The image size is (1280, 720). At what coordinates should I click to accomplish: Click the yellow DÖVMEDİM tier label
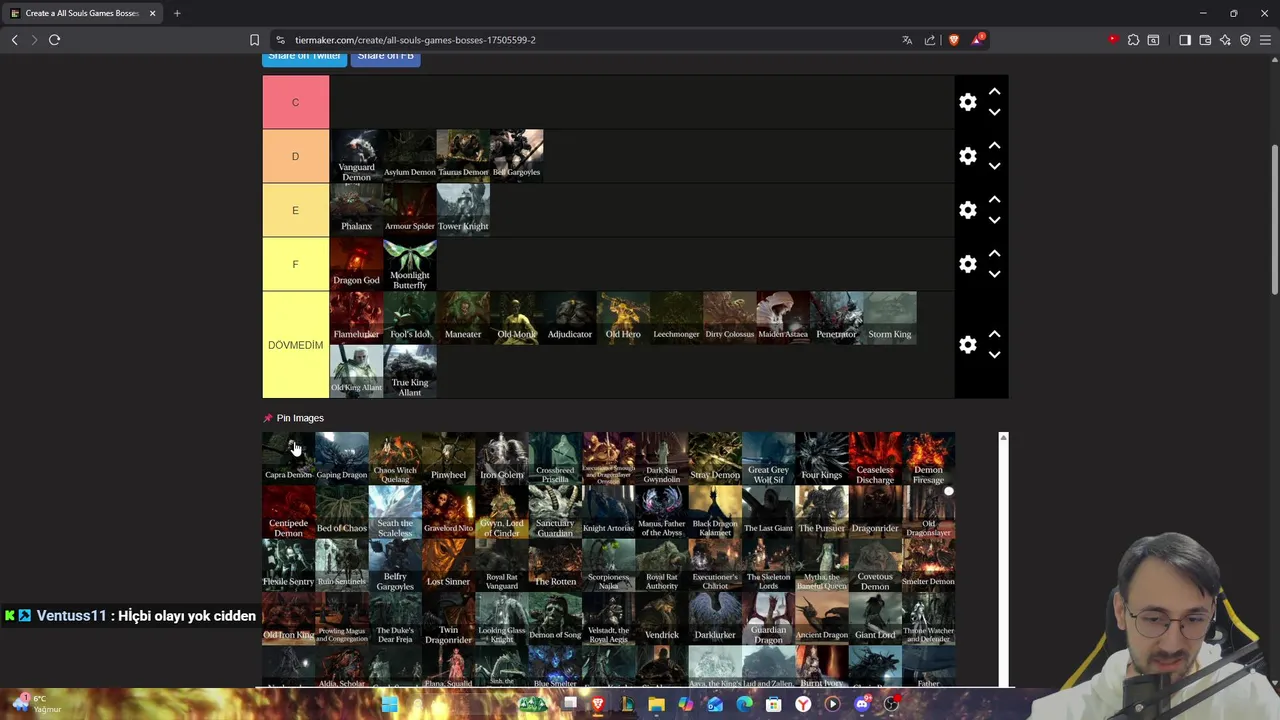coord(295,345)
